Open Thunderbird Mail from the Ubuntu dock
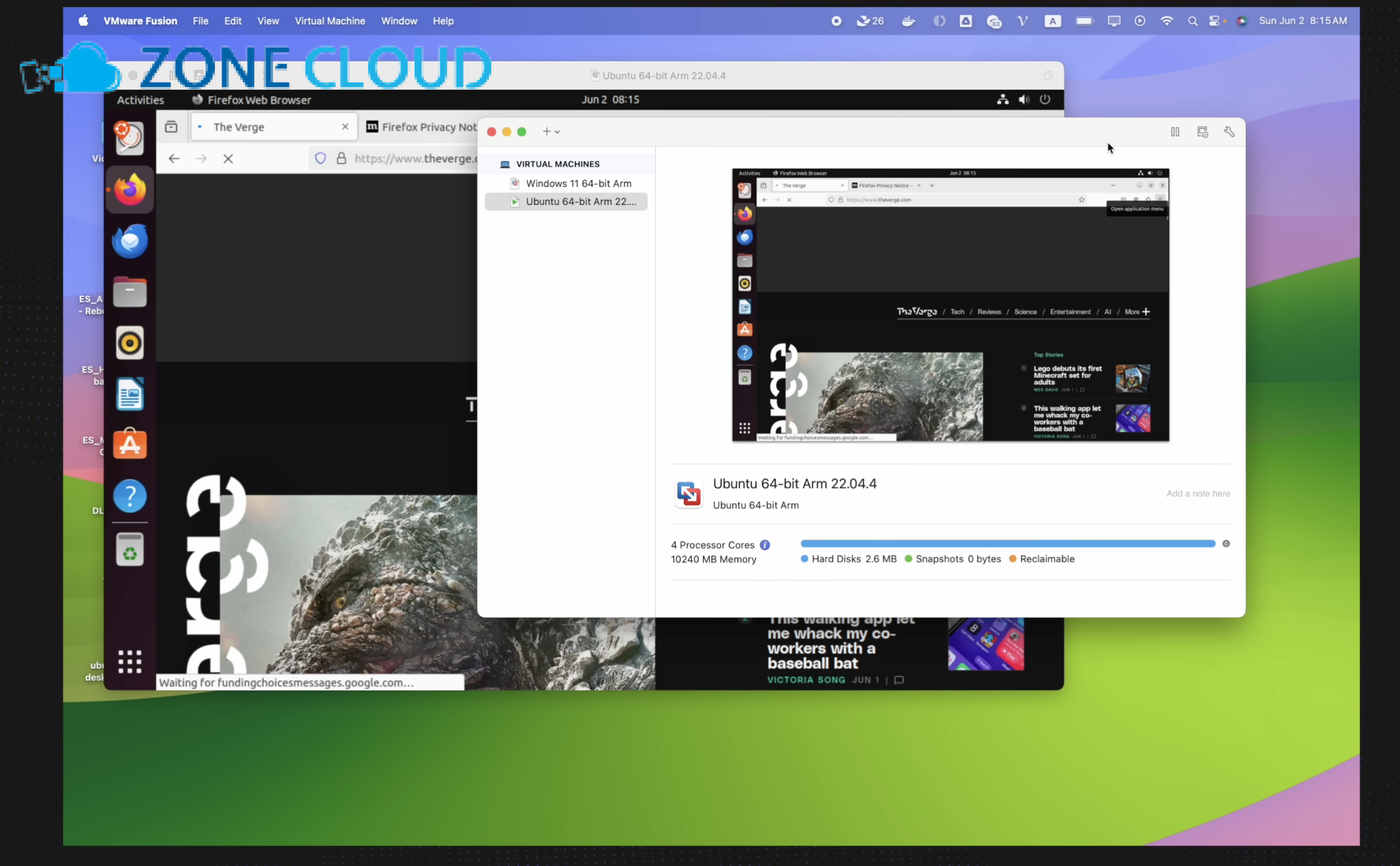1400x866 pixels. coord(130,241)
